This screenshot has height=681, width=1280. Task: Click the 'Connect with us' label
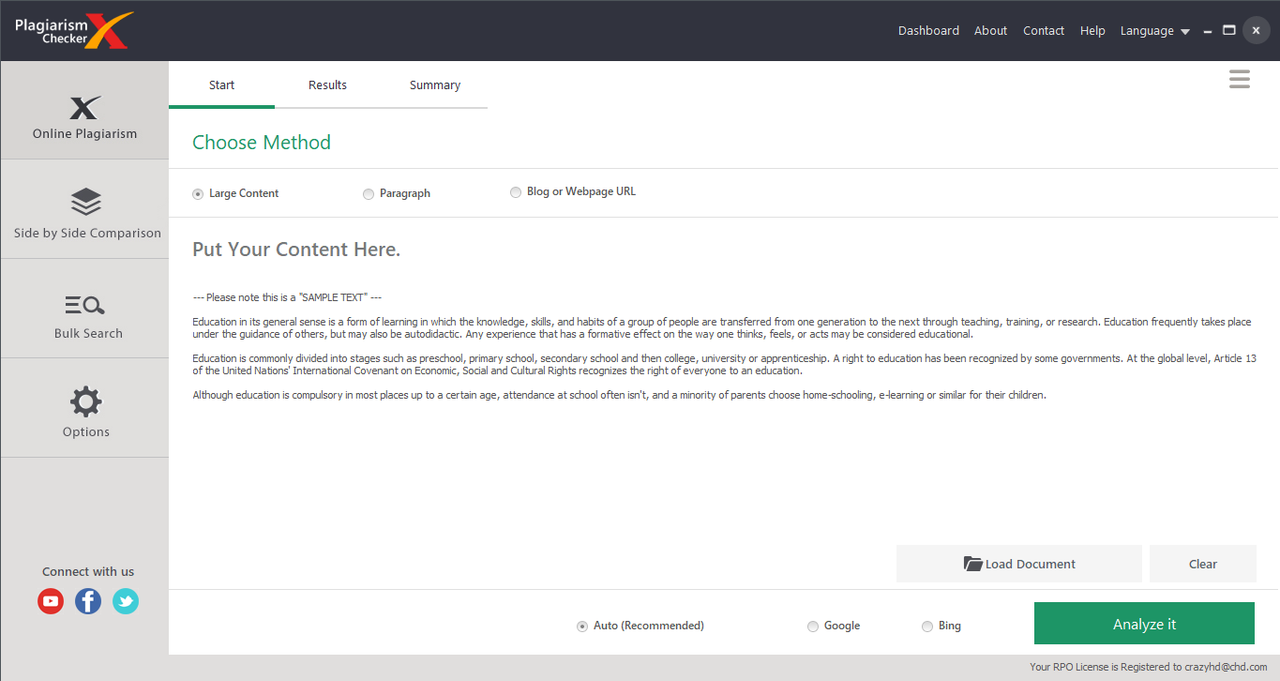pos(88,572)
